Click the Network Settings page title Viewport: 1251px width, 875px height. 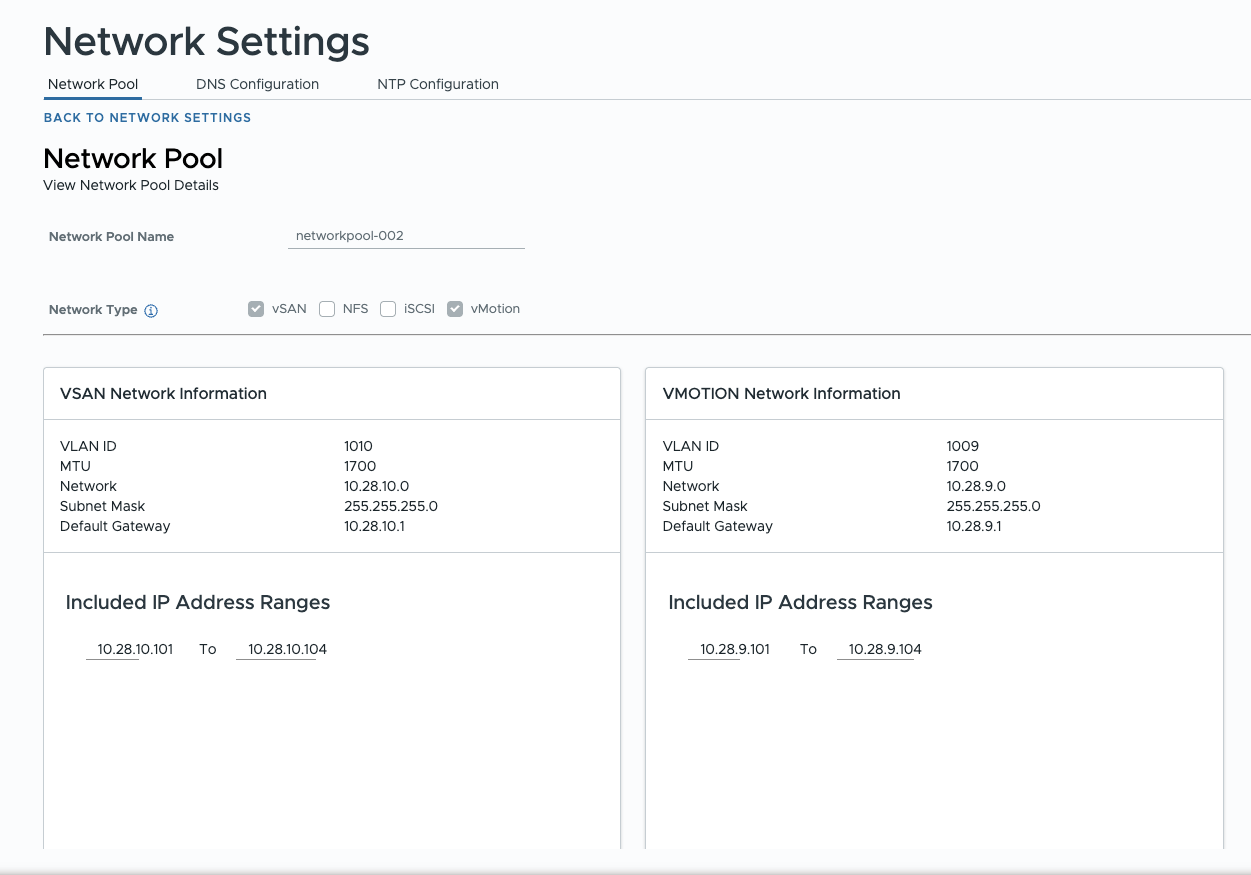coord(205,41)
